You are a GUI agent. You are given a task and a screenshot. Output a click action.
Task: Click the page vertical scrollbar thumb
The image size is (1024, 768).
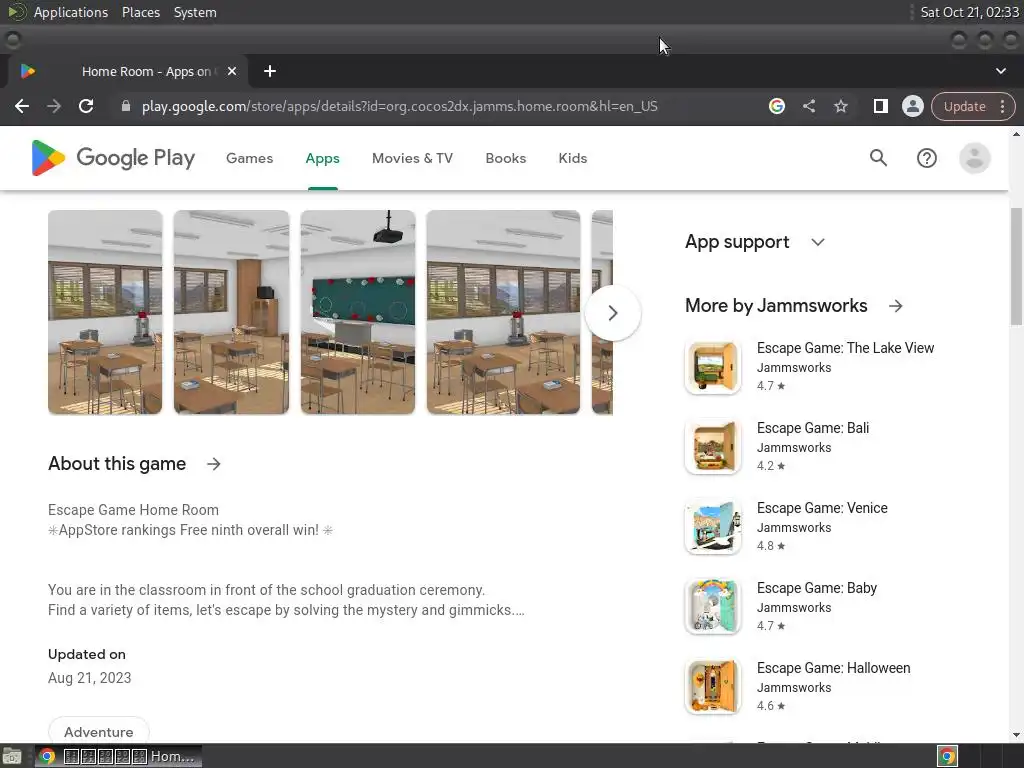[x=1016, y=266]
